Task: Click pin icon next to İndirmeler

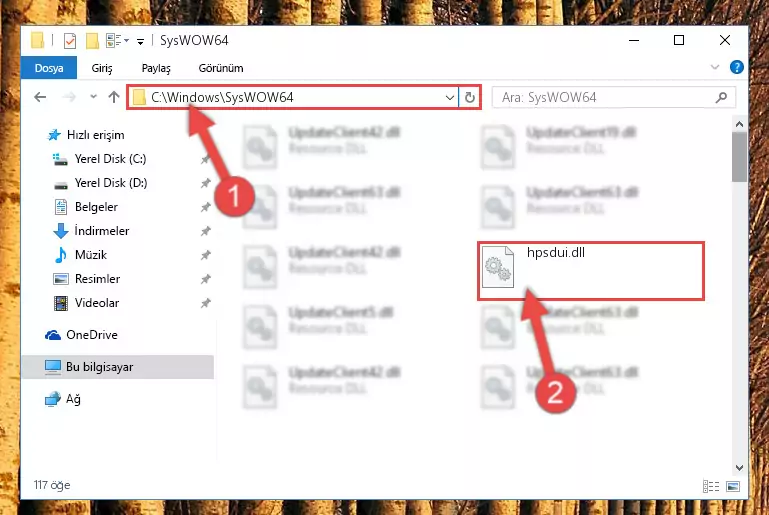Action: pyautogui.click(x=205, y=232)
